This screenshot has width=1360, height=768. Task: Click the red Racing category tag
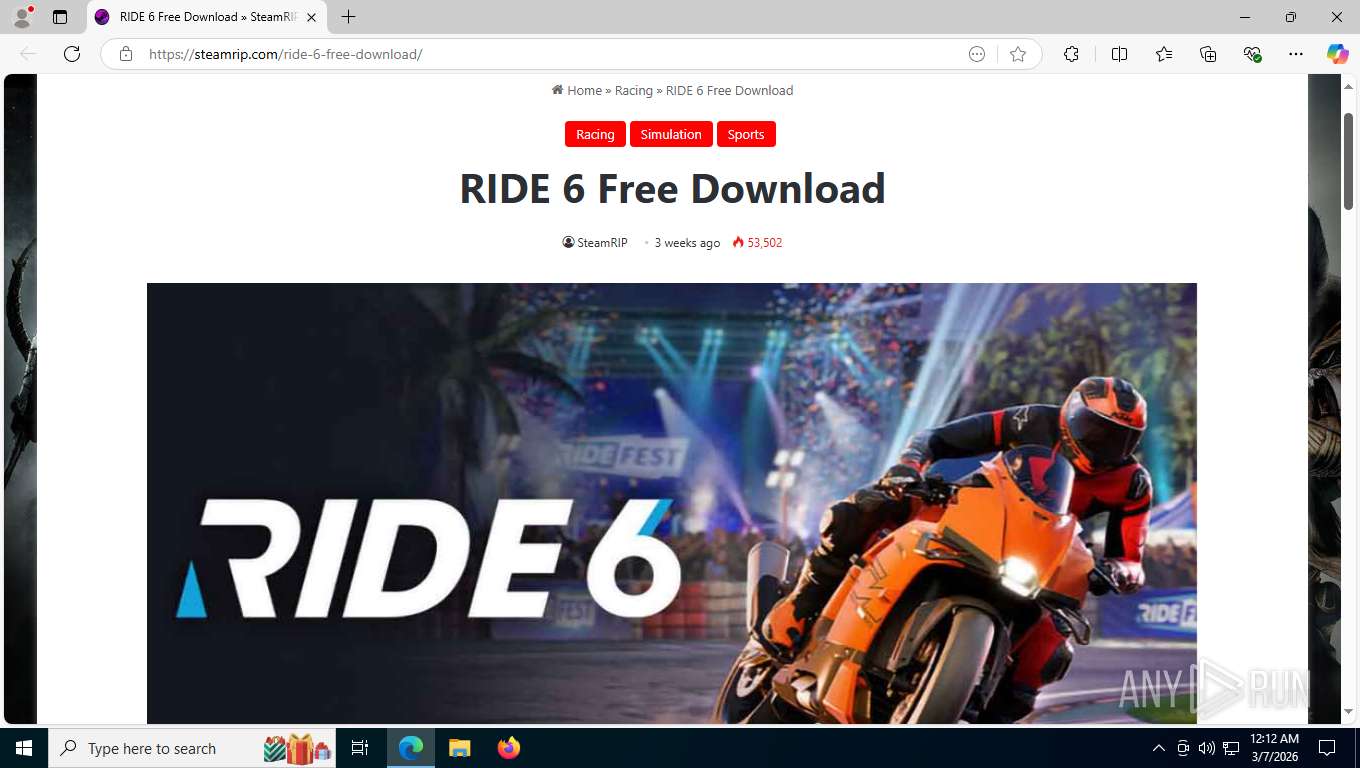pos(595,134)
